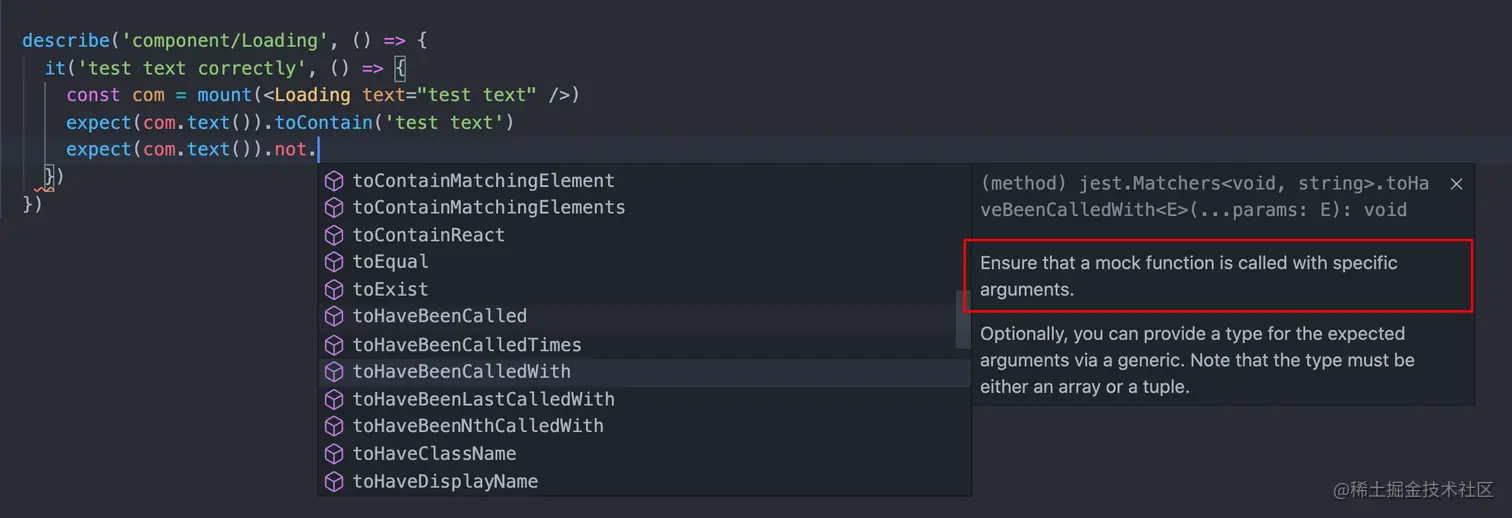Click the mount function call in code
The image size is (1512, 518).
[224, 95]
